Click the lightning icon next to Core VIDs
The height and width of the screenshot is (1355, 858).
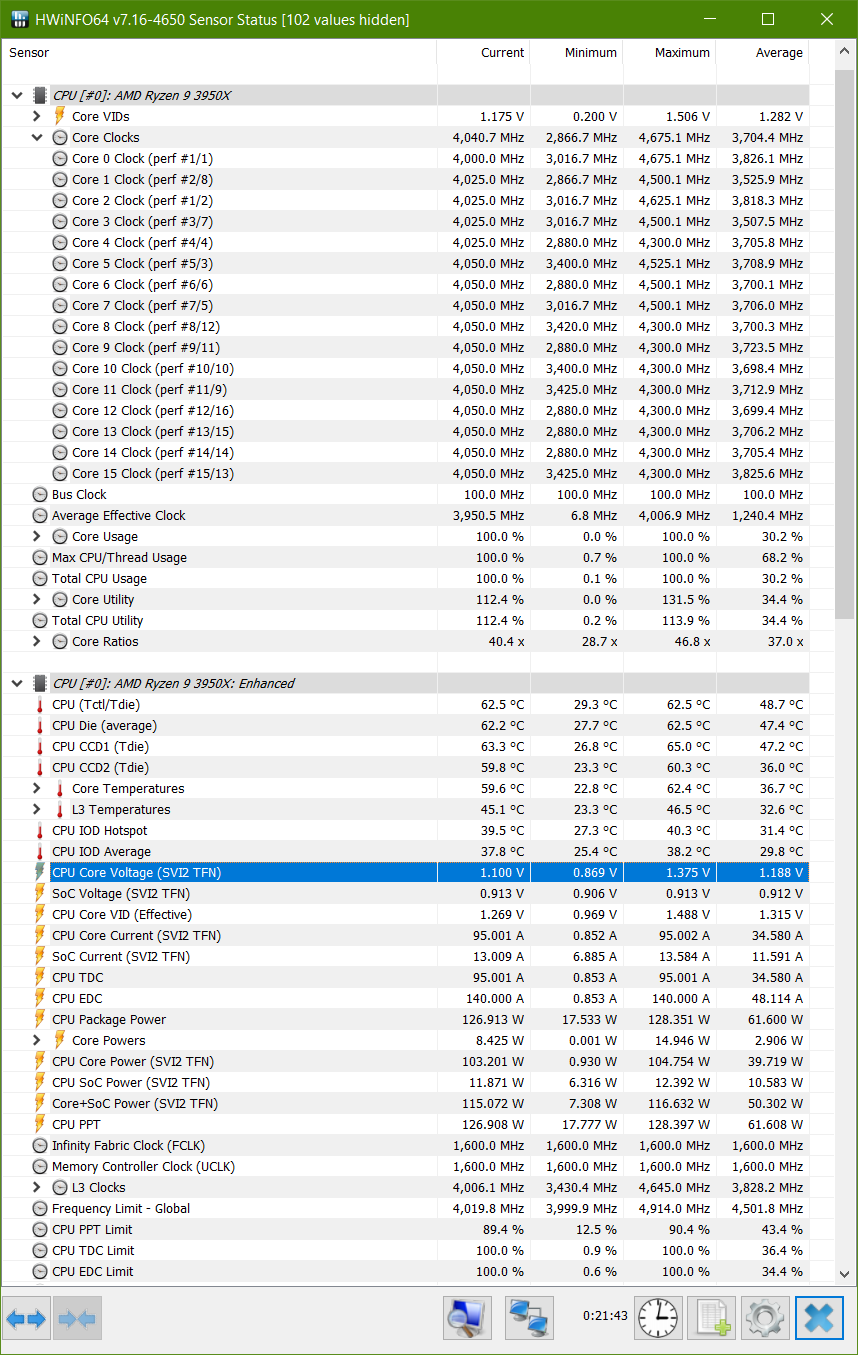(60, 117)
